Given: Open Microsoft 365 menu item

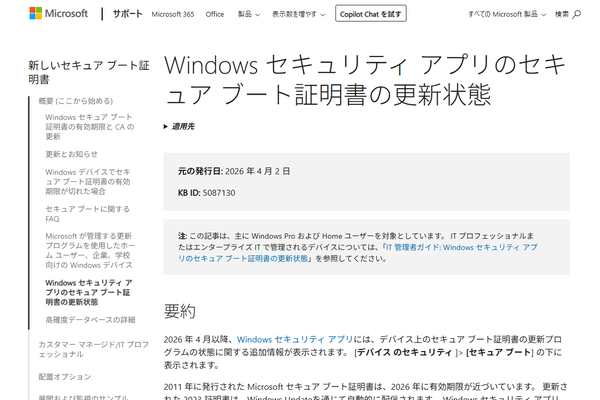Looking at the screenshot, I should pyautogui.click(x=173, y=15).
